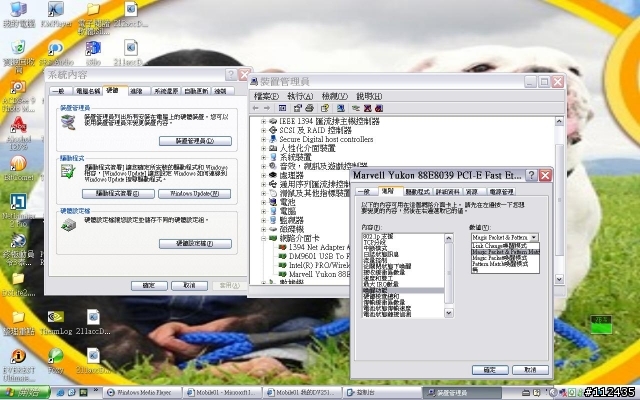Open the 執行(A) menu in Device Manager

coord(300,96)
